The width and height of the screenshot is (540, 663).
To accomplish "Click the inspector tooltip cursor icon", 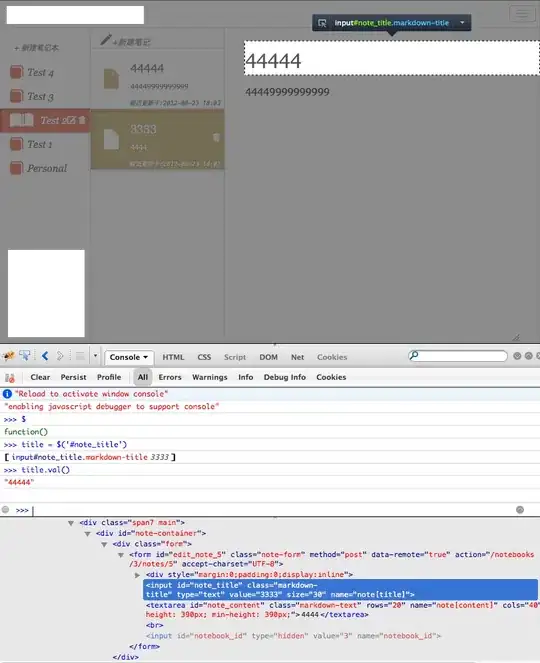I will point(322,23).
